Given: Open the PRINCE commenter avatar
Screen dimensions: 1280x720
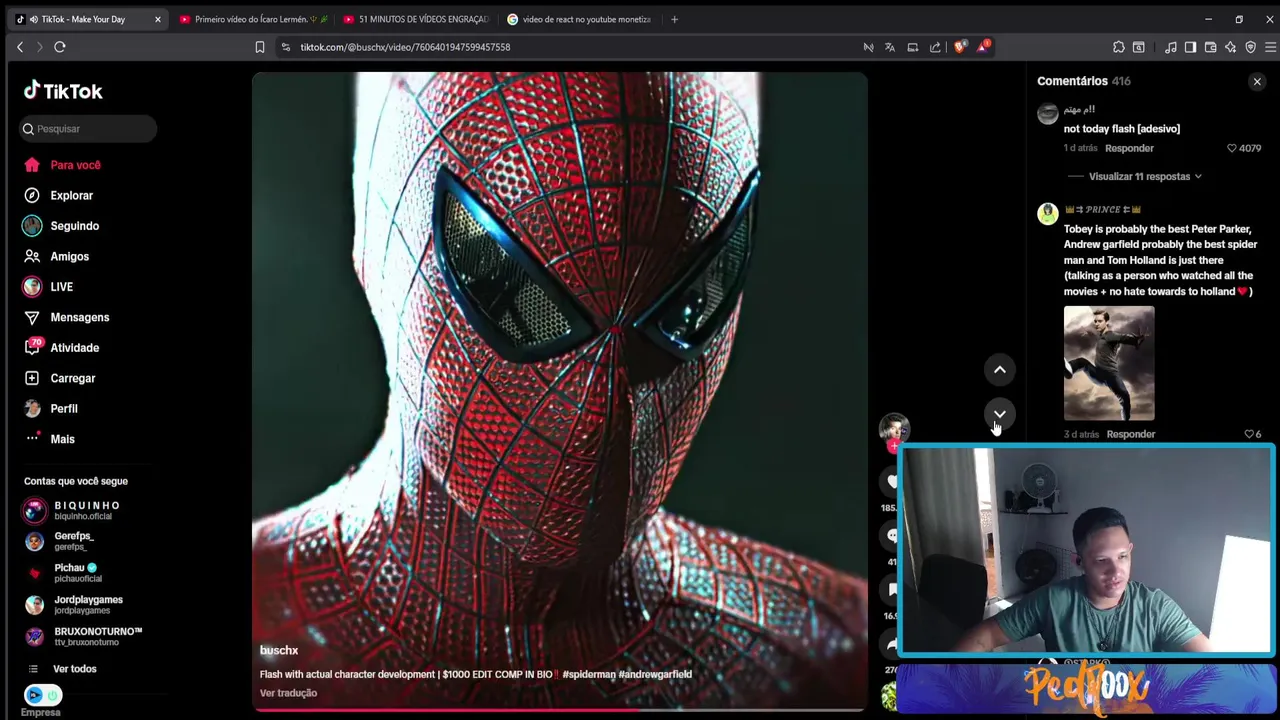Looking at the screenshot, I should coord(1048,214).
